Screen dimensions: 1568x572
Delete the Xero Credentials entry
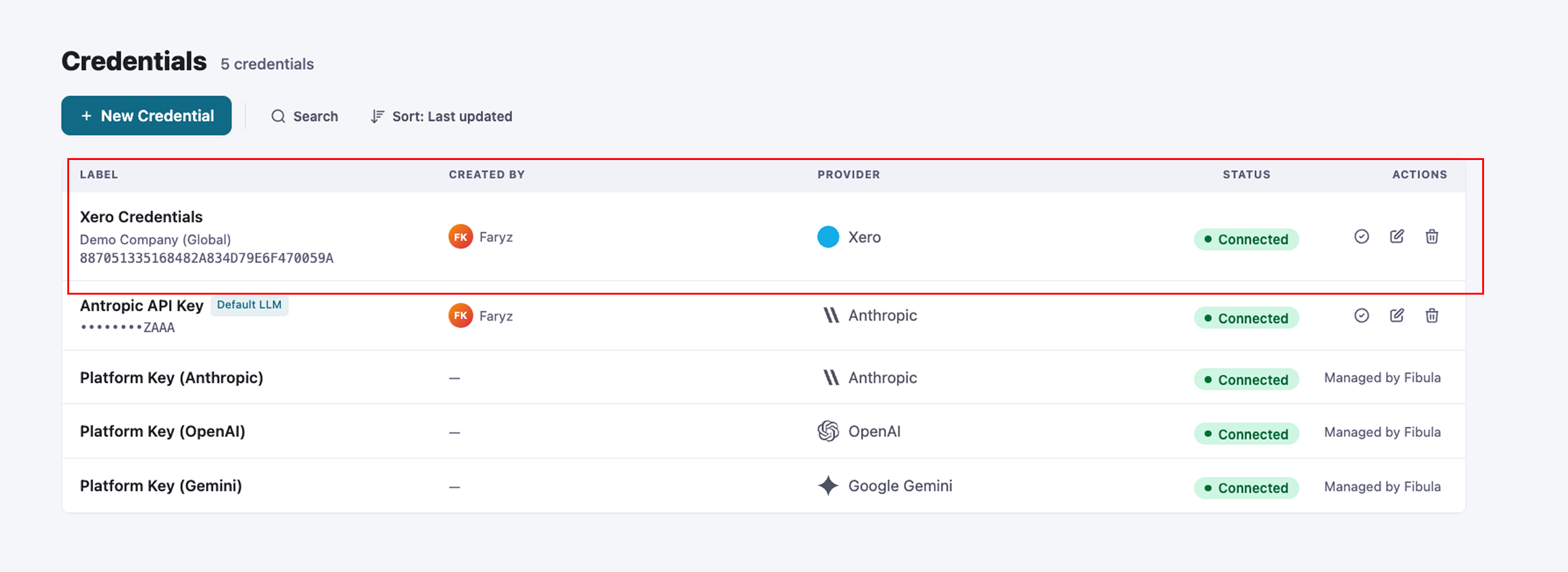coord(1432,237)
